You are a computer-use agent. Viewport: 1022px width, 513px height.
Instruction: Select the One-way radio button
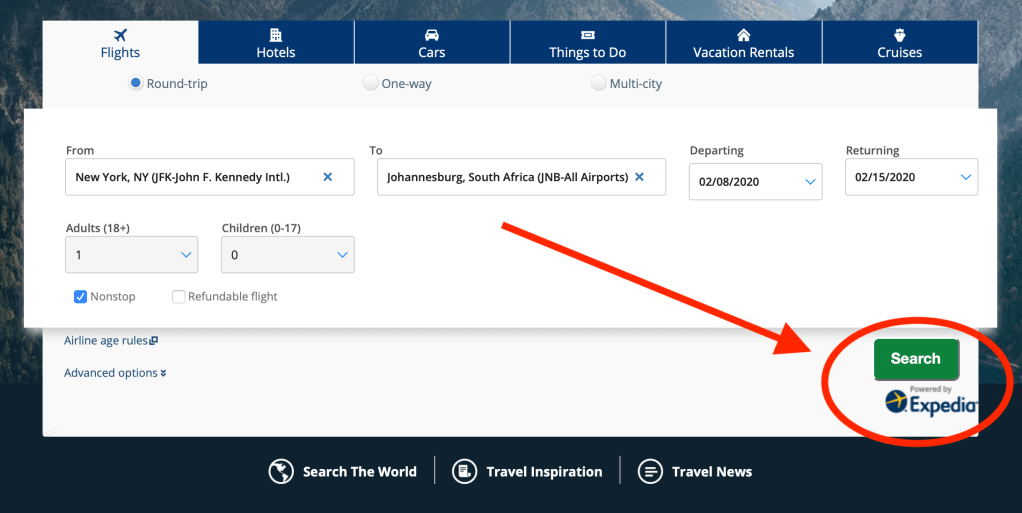pyautogui.click(x=371, y=84)
